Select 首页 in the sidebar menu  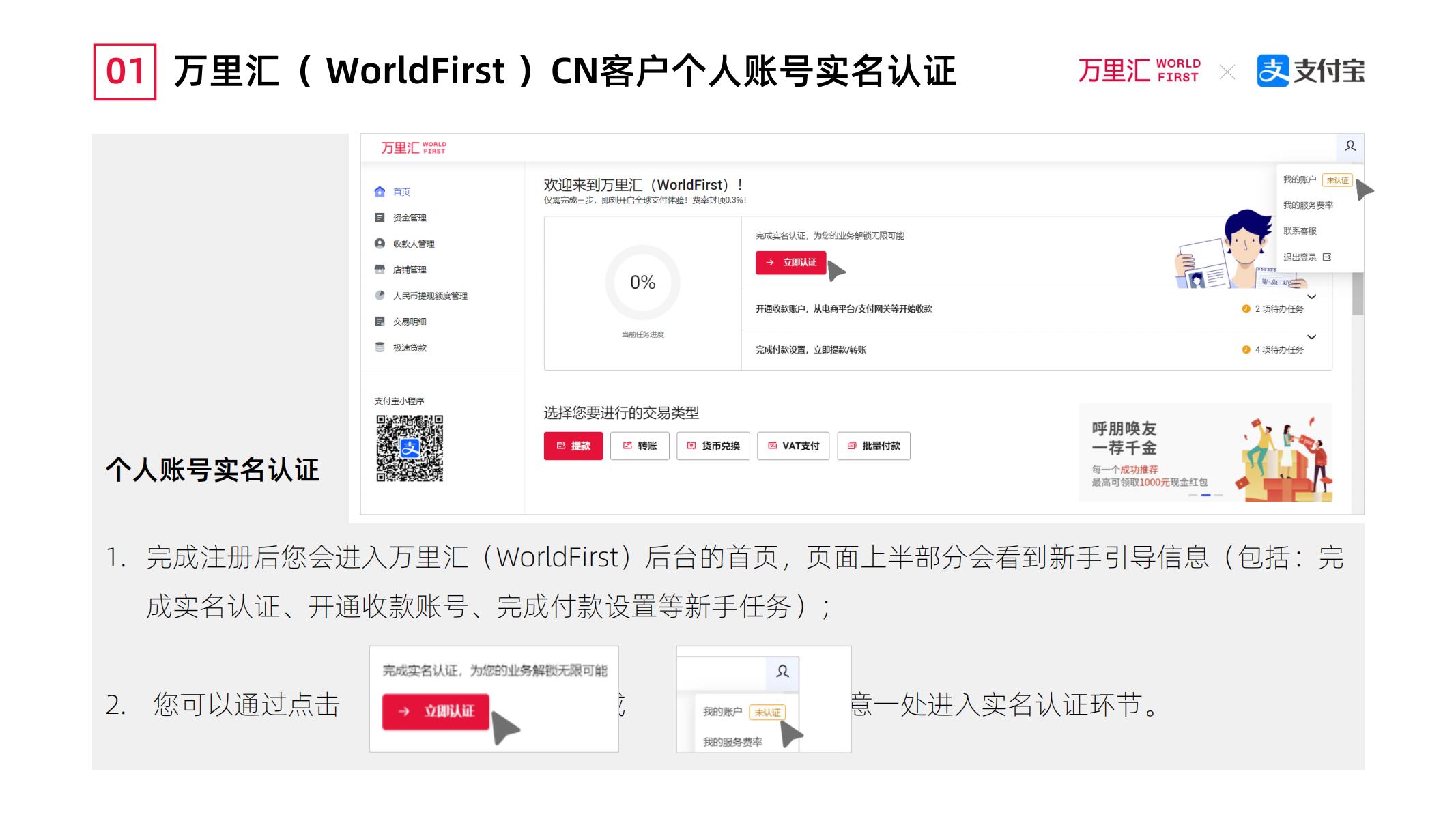click(x=401, y=192)
